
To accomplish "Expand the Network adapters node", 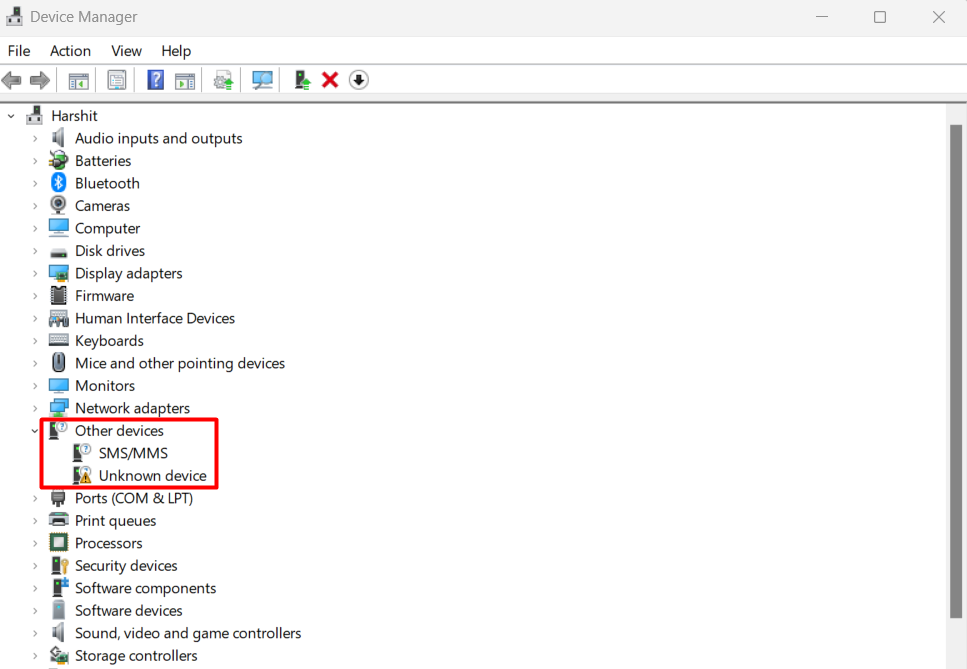I will pyautogui.click(x=35, y=408).
